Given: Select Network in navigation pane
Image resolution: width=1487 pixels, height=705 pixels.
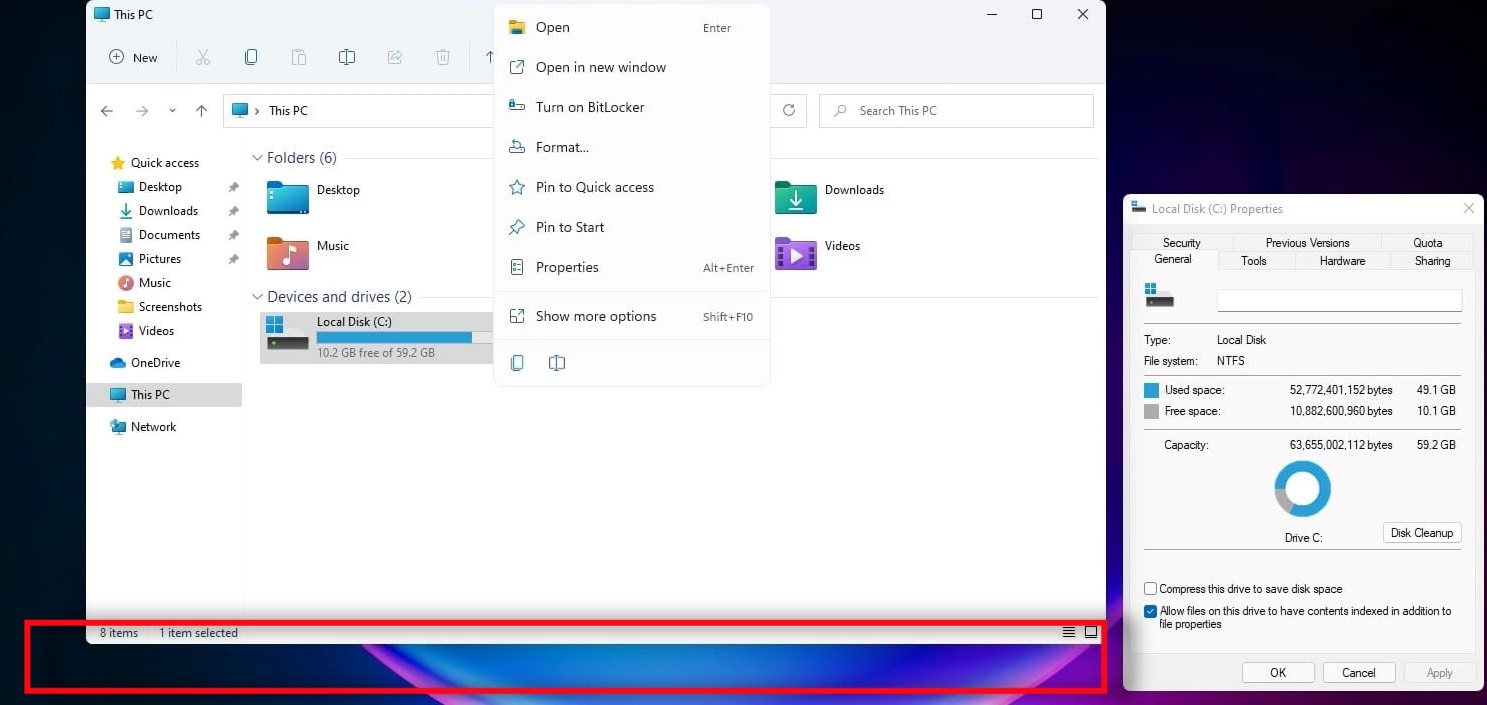Looking at the screenshot, I should 153,427.
